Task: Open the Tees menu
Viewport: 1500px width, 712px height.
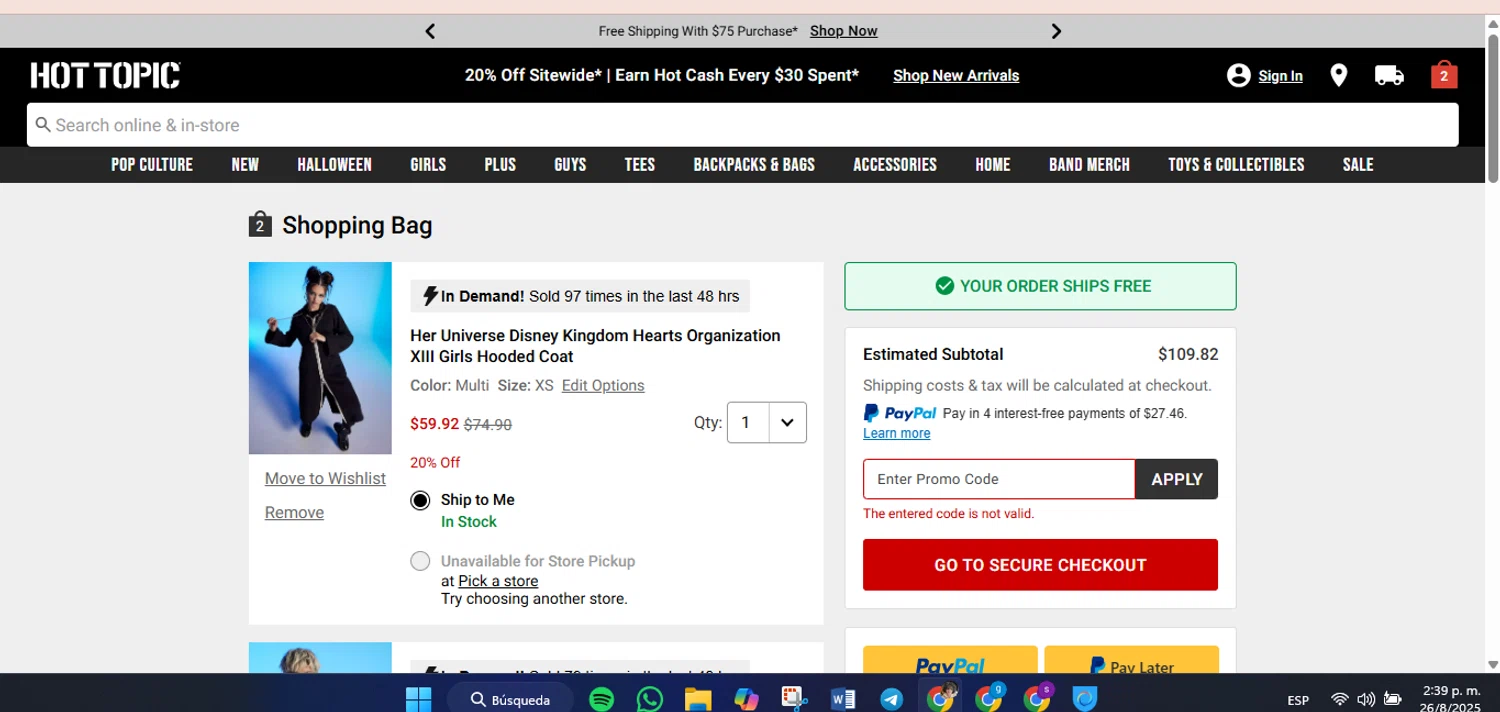Action: coord(640,165)
